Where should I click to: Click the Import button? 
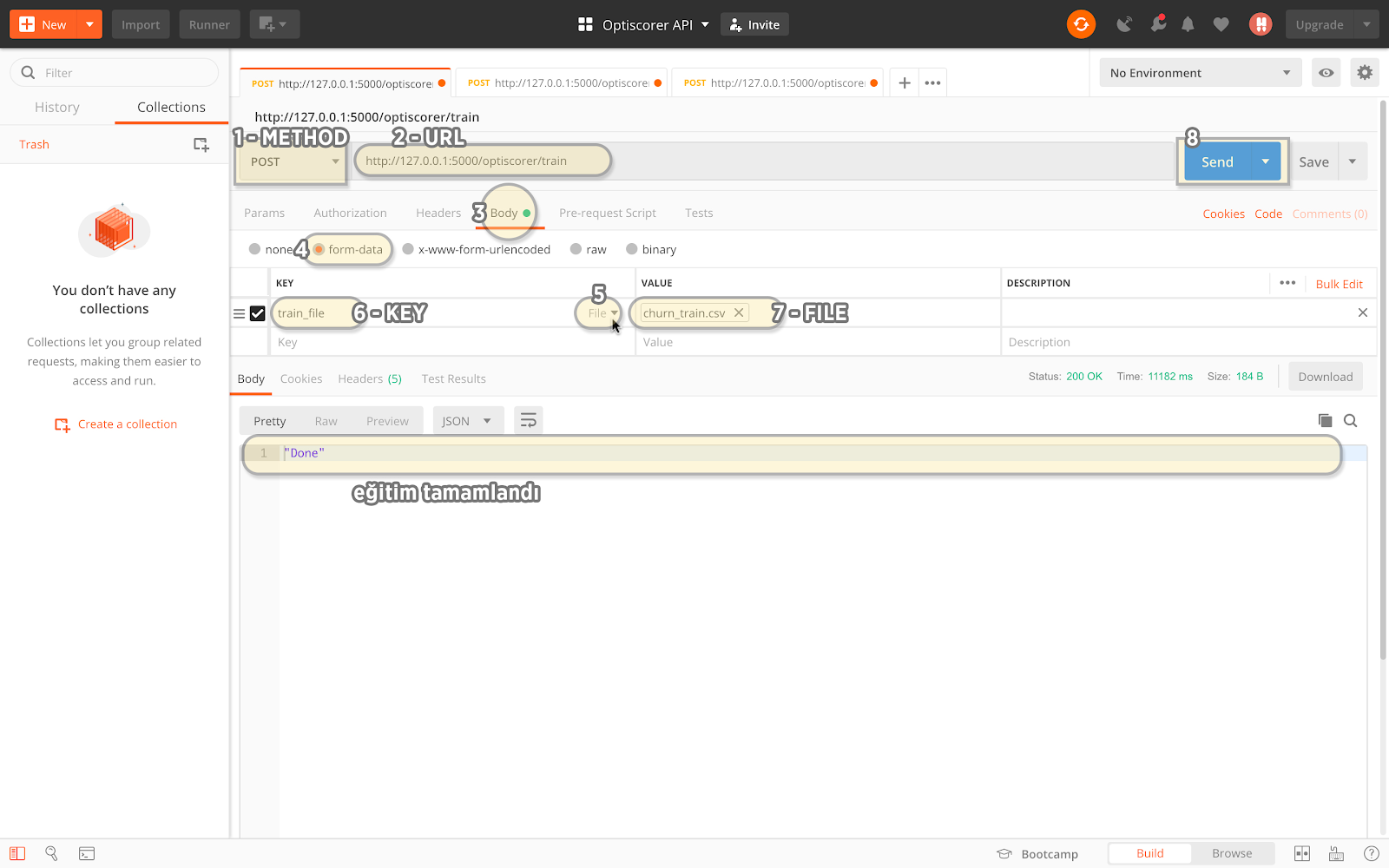click(141, 24)
